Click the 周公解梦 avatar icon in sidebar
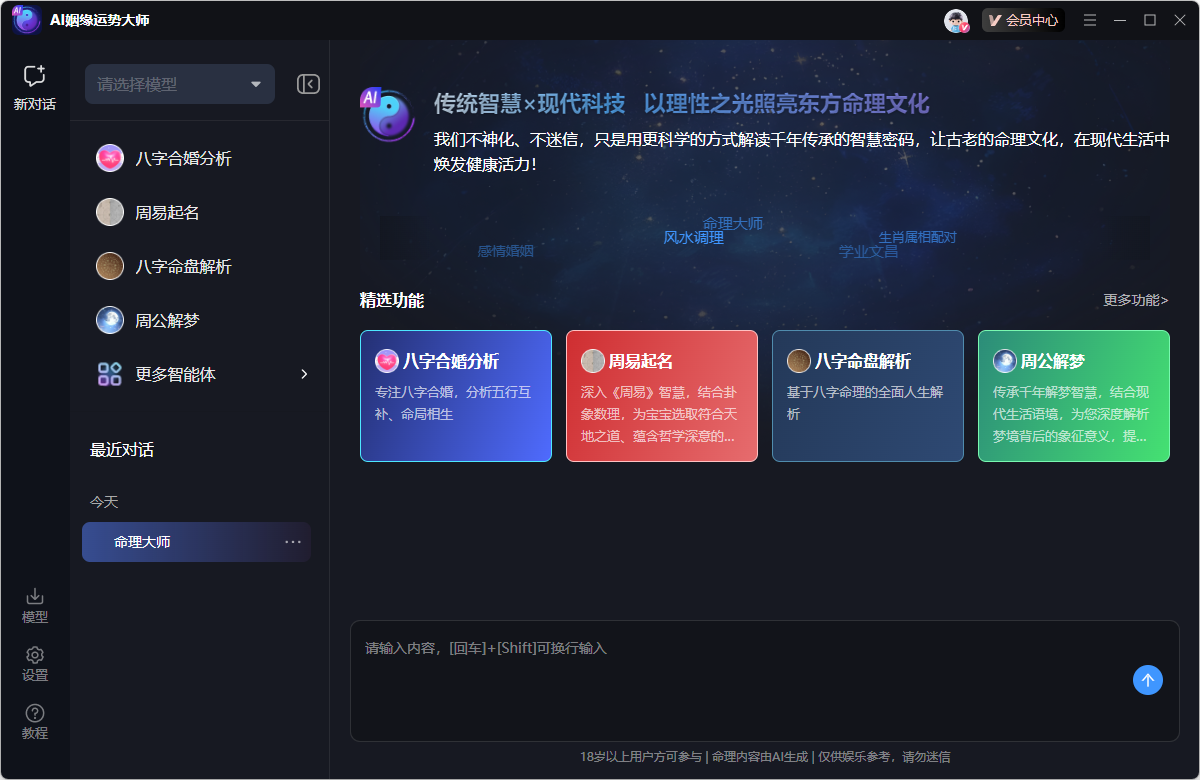This screenshot has width=1200, height=780. 110,320
